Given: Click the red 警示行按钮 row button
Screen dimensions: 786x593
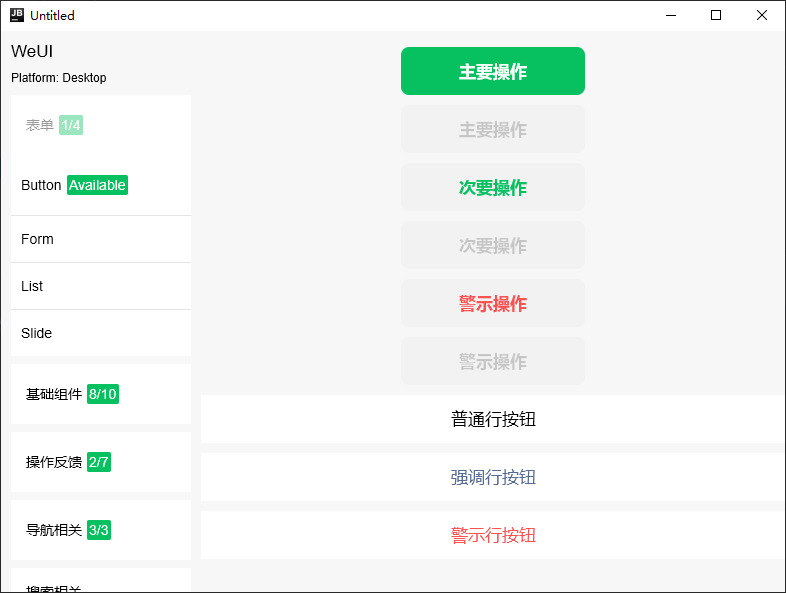Looking at the screenshot, I should pyautogui.click(x=493, y=535).
